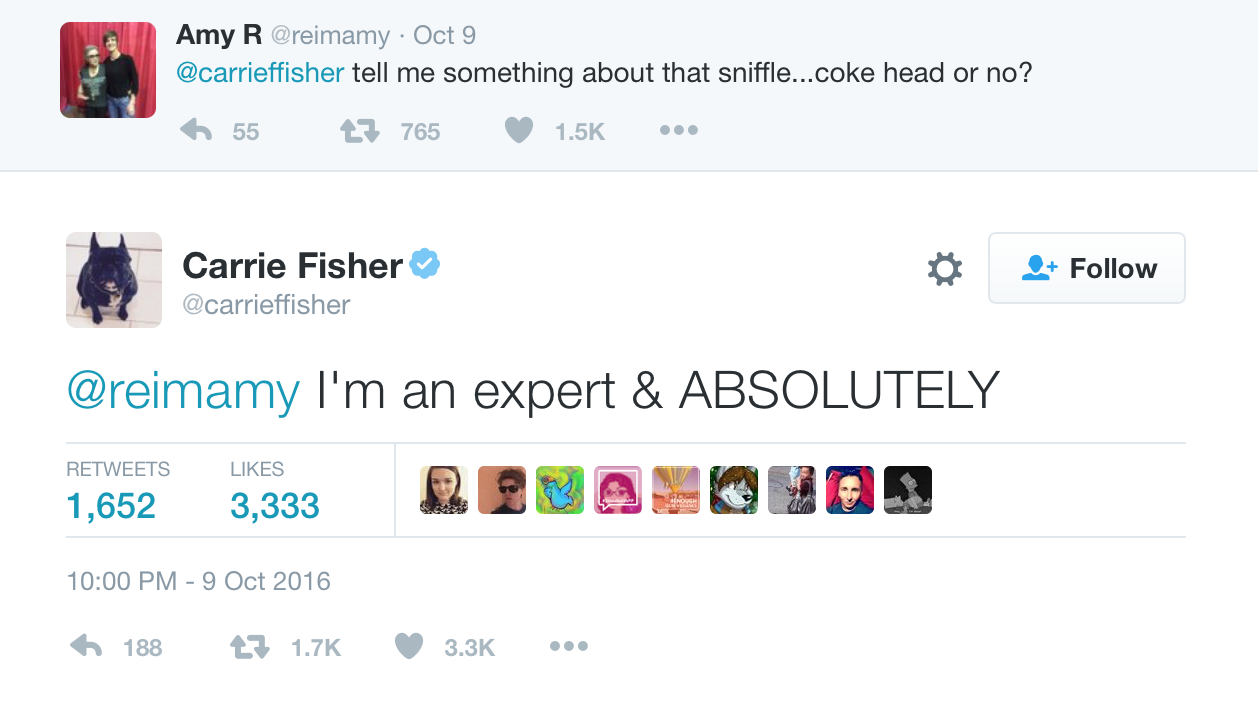
Task: Open Amy R's profile photo
Action: [x=108, y=70]
